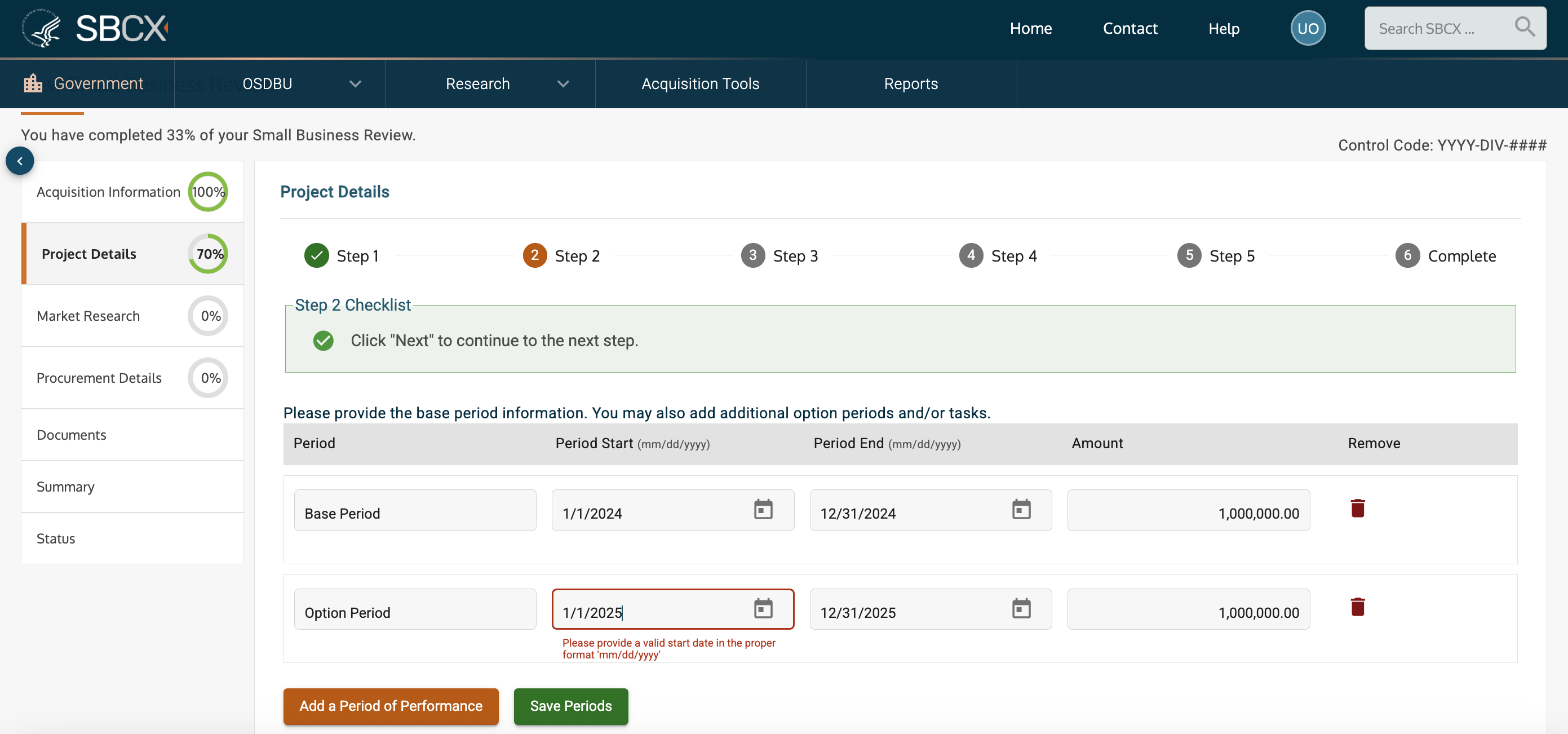1568x734 pixels.
Task: Open calendar for Base Period start date
Action: [x=763, y=510]
